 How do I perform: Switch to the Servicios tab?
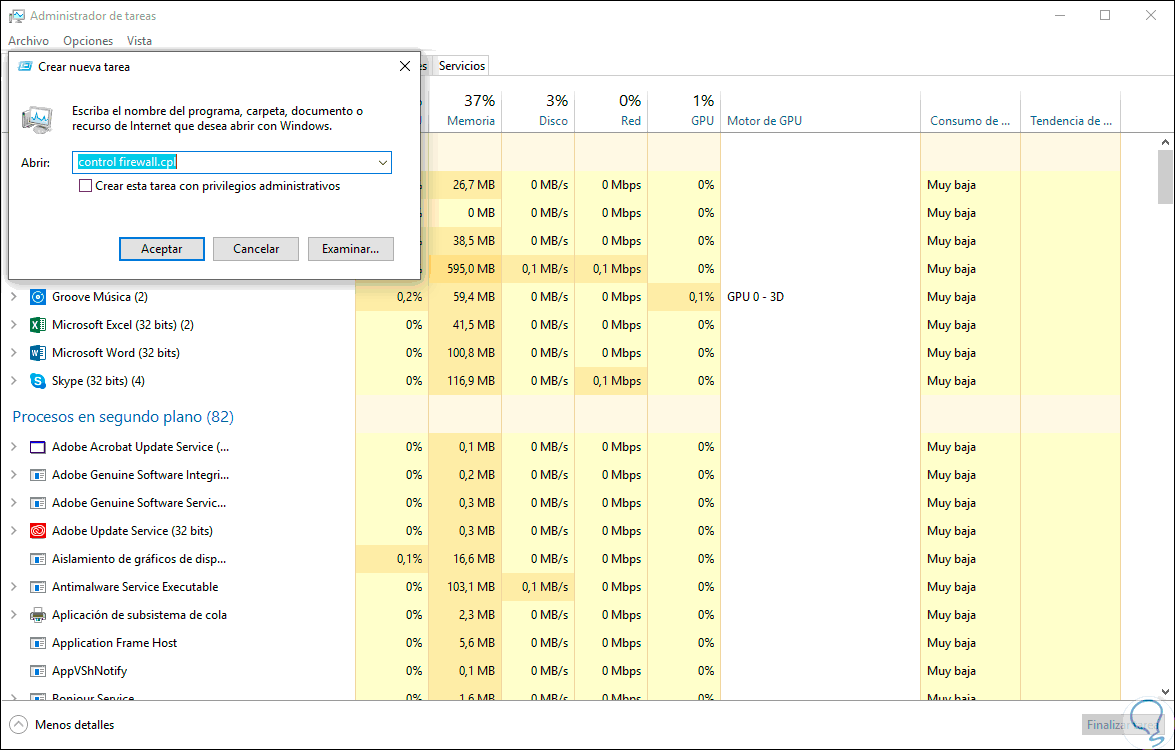point(462,66)
